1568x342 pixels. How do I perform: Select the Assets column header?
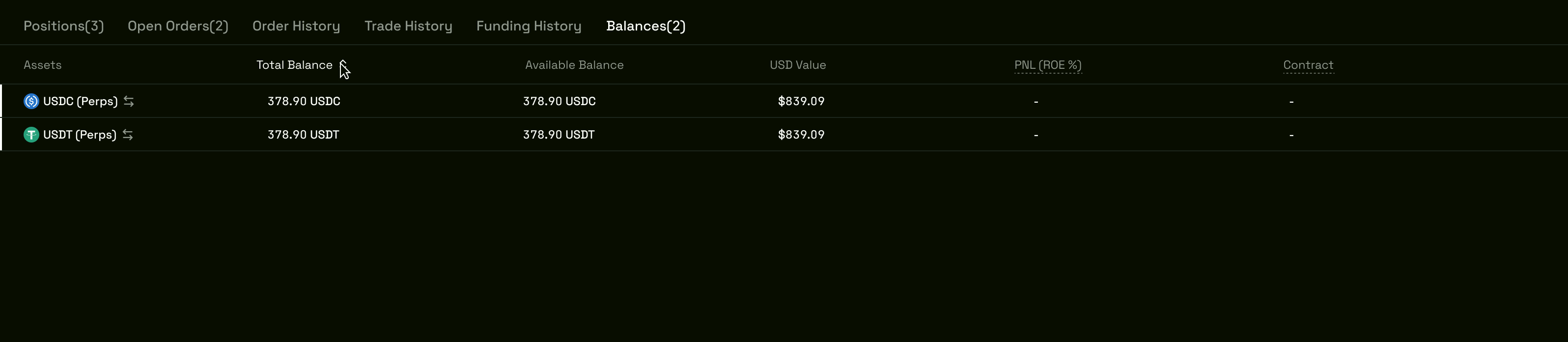[43, 64]
